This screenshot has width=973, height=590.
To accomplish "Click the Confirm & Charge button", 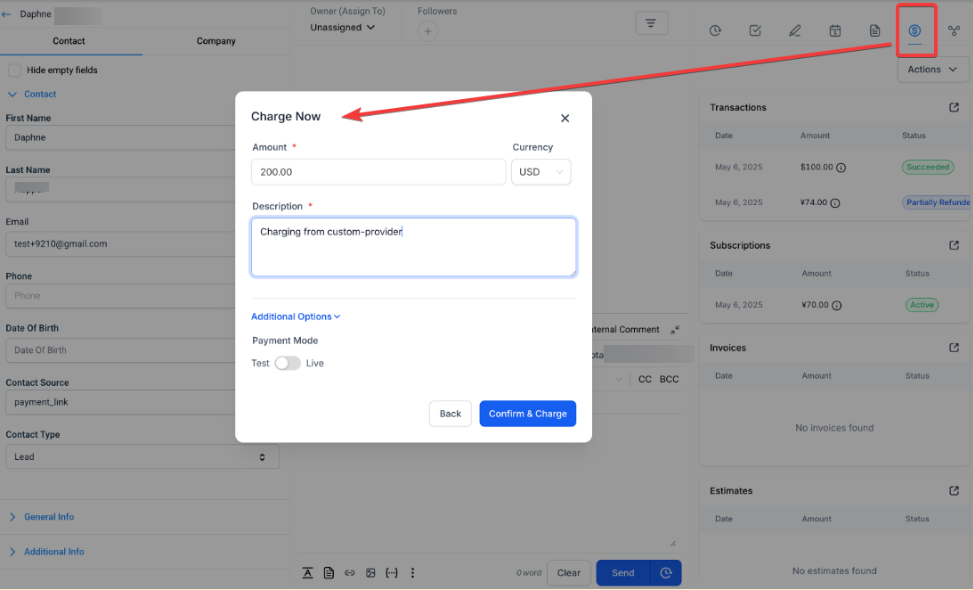I will pyautogui.click(x=527, y=414).
